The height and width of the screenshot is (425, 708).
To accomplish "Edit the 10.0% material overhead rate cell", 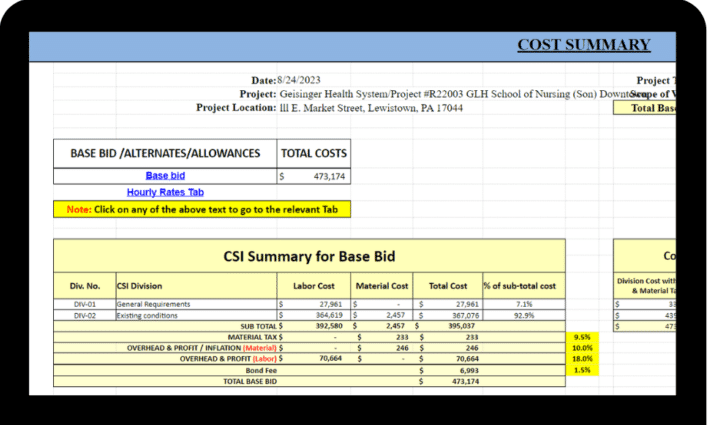I will (x=581, y=348).
